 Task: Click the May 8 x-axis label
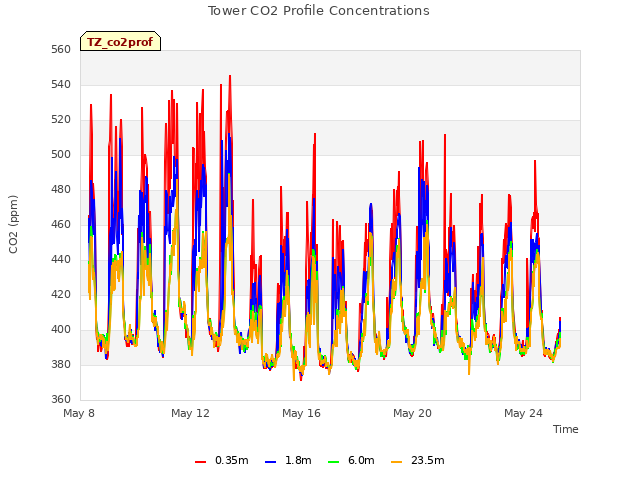tap(79, 413)
